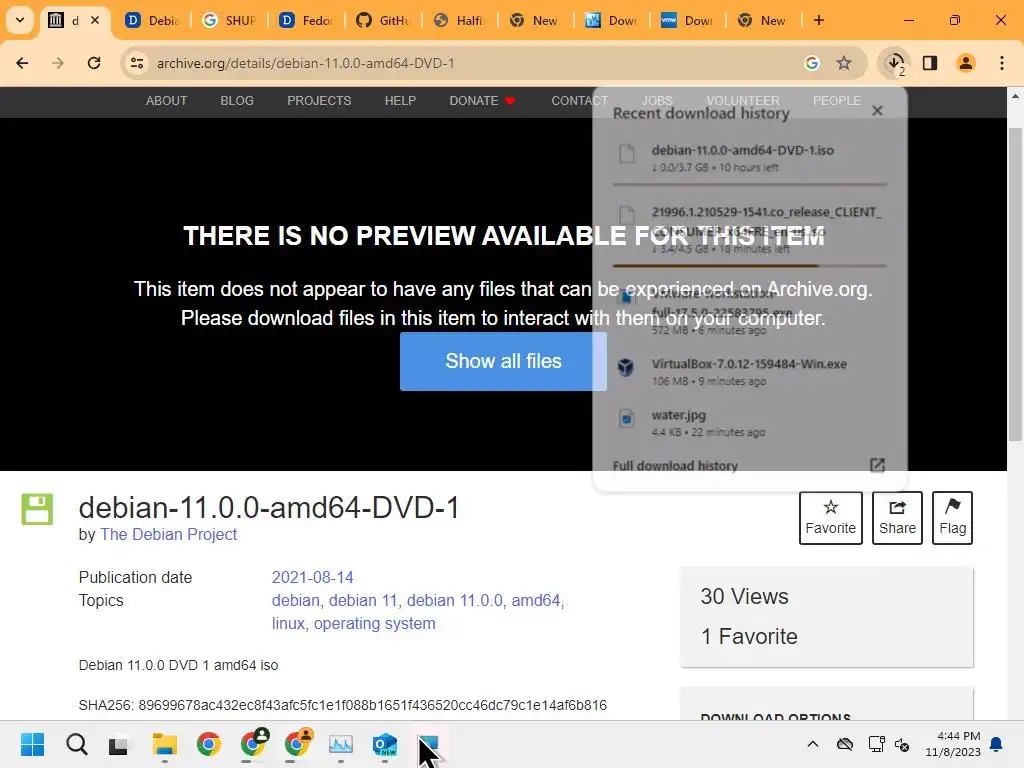The height and width of the screenshot is (768, 1024).
Task: Open the tab search dropdown arrow
Action: [x=20, y=20]
